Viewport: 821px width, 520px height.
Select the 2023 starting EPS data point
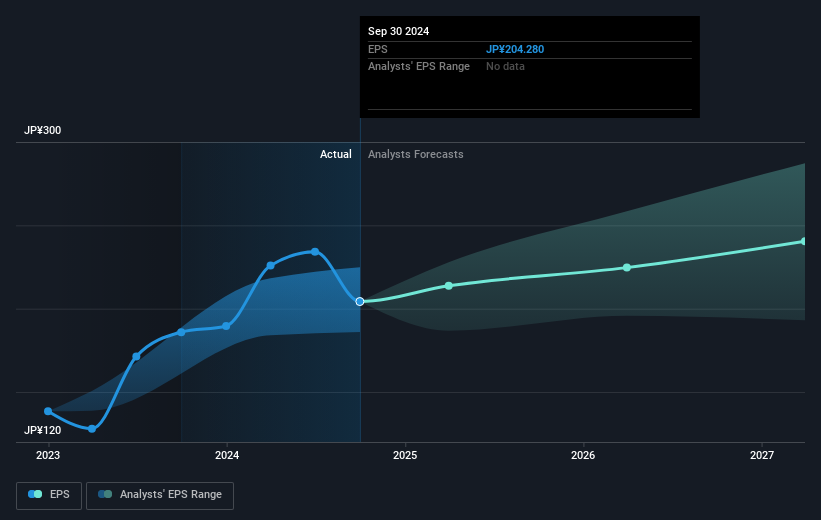click(x=48, y=411)
